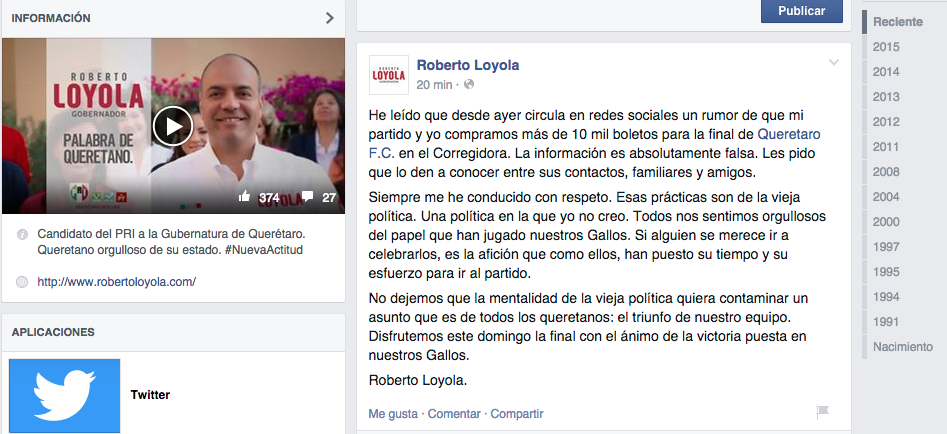Screen dimensions: 947x434
Task: Click the Twitter bird app icon
Action: (x=65, y=395)
